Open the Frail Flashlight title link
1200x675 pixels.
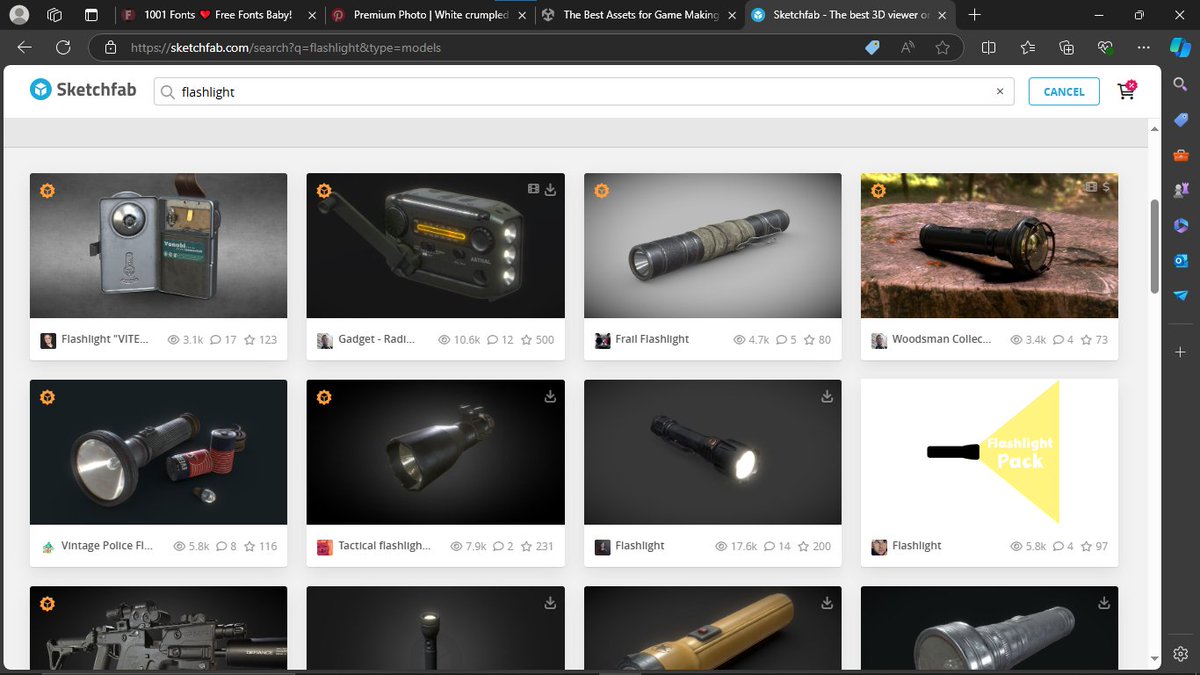point(652,340)
